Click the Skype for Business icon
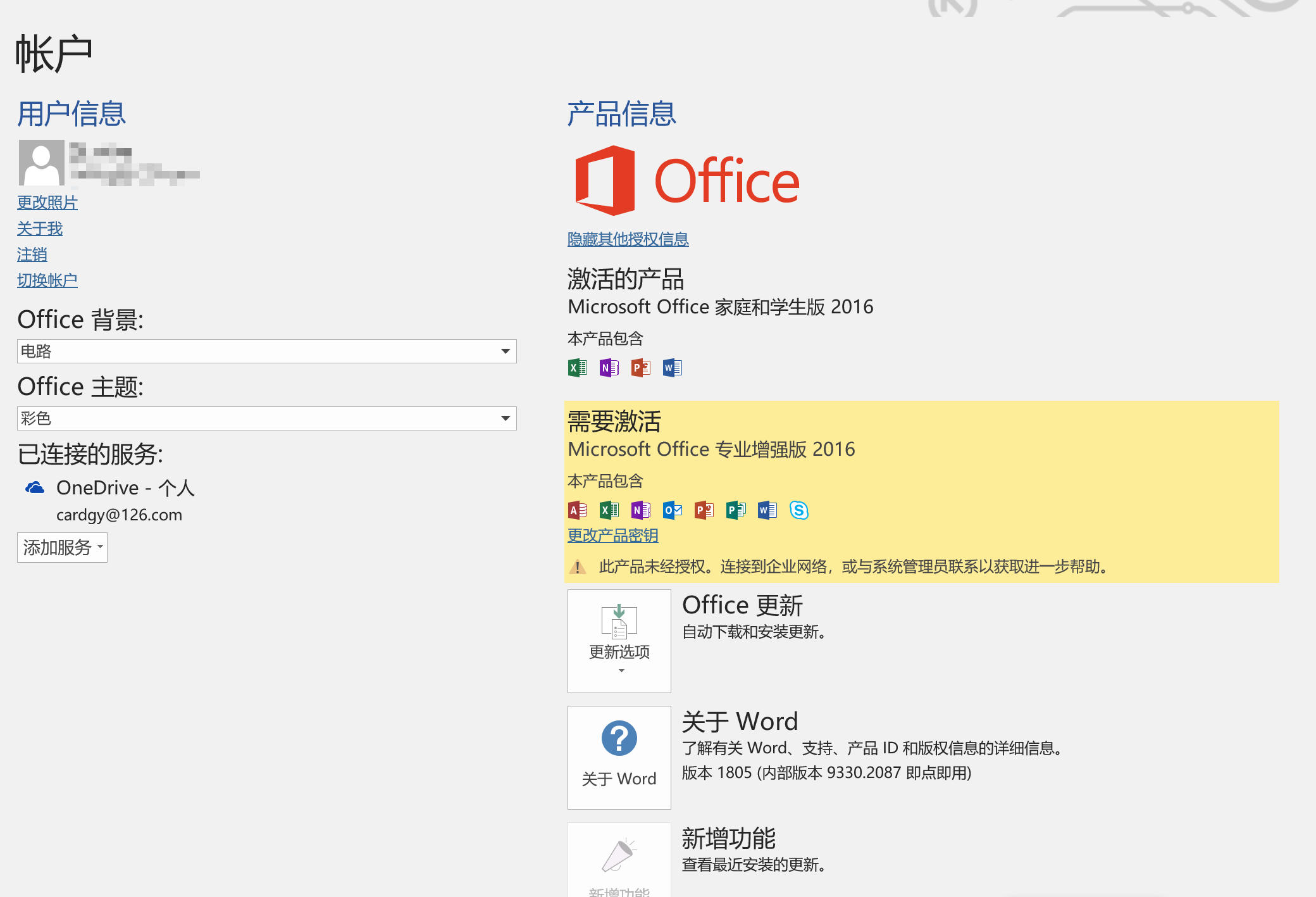 click(799, 510)
